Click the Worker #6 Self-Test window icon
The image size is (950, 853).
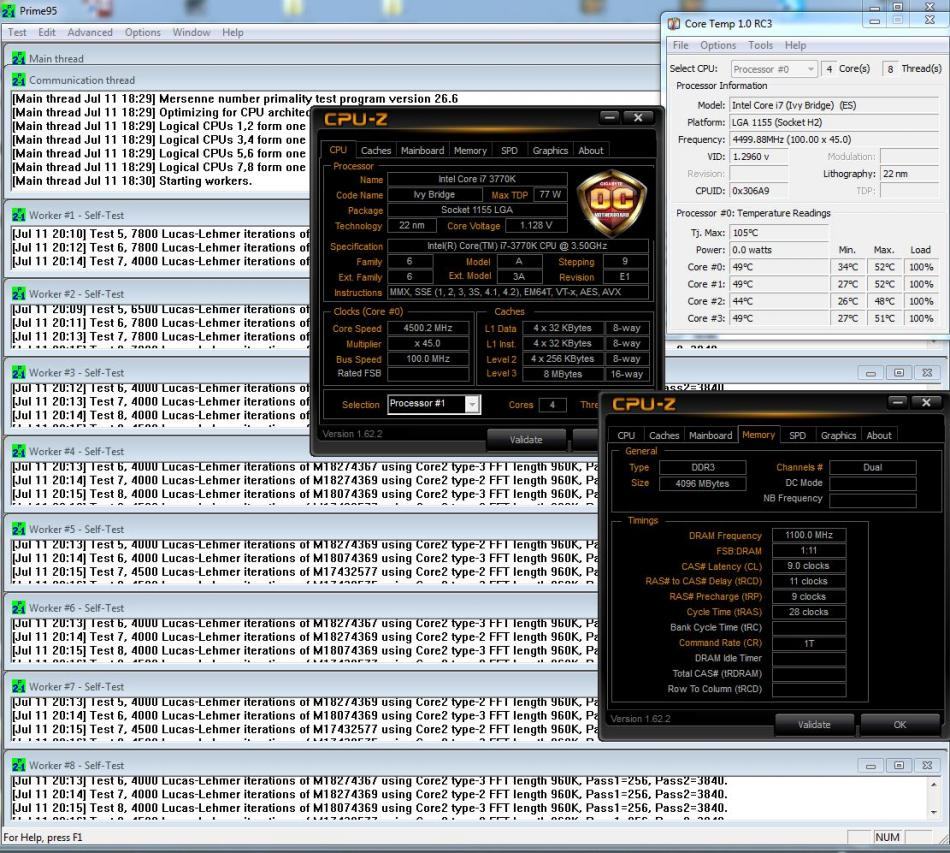[19, 608]
